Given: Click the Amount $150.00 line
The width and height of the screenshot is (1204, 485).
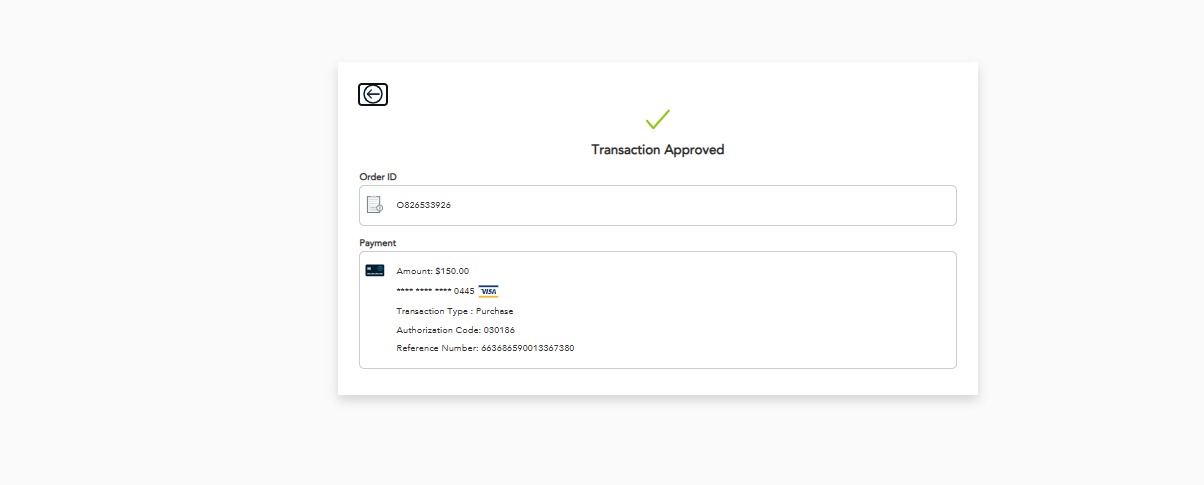Looking at the screenshot, I should 432,271.
